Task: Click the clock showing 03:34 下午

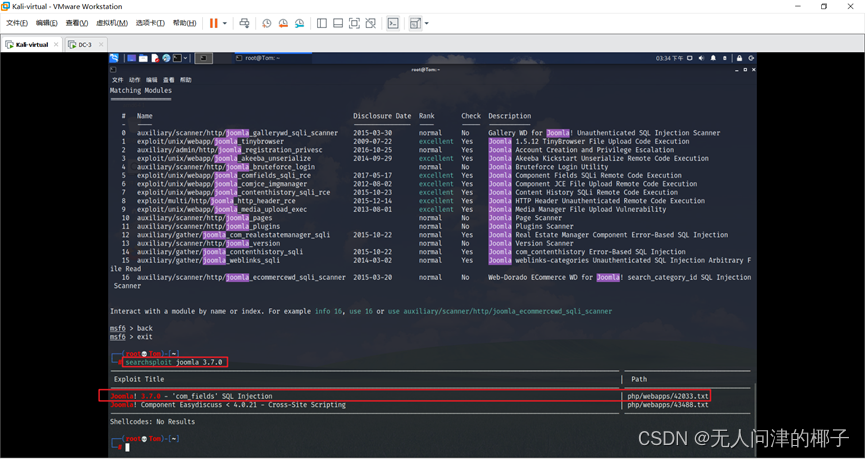Action: 669,58
